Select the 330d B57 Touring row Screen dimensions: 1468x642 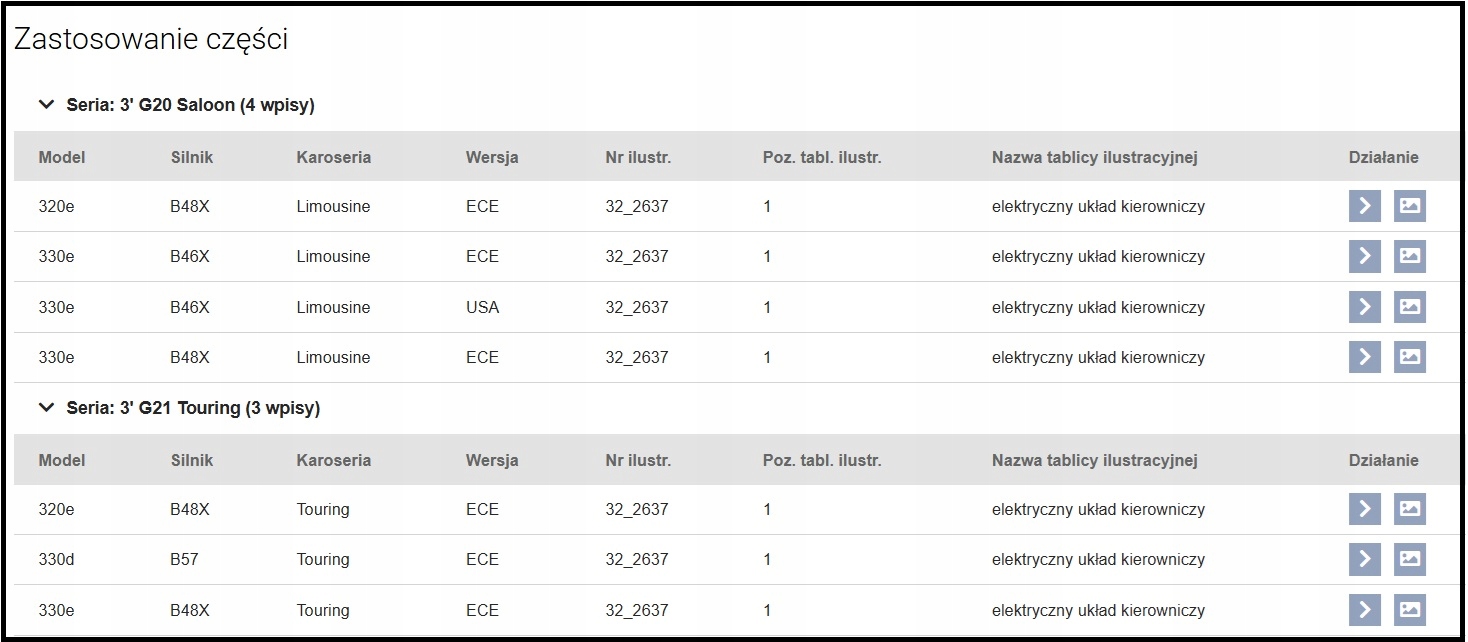[600, 559]
